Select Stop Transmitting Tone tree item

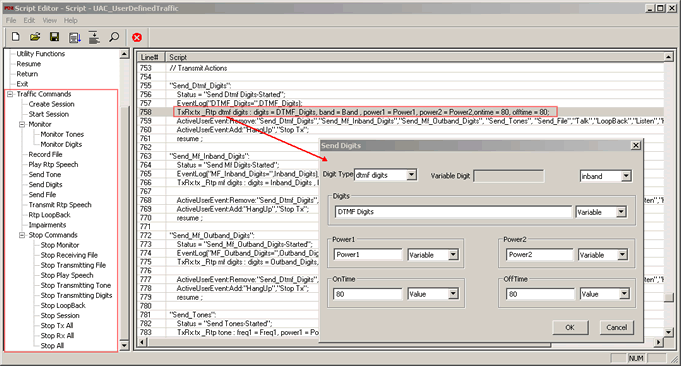(76, 285)
